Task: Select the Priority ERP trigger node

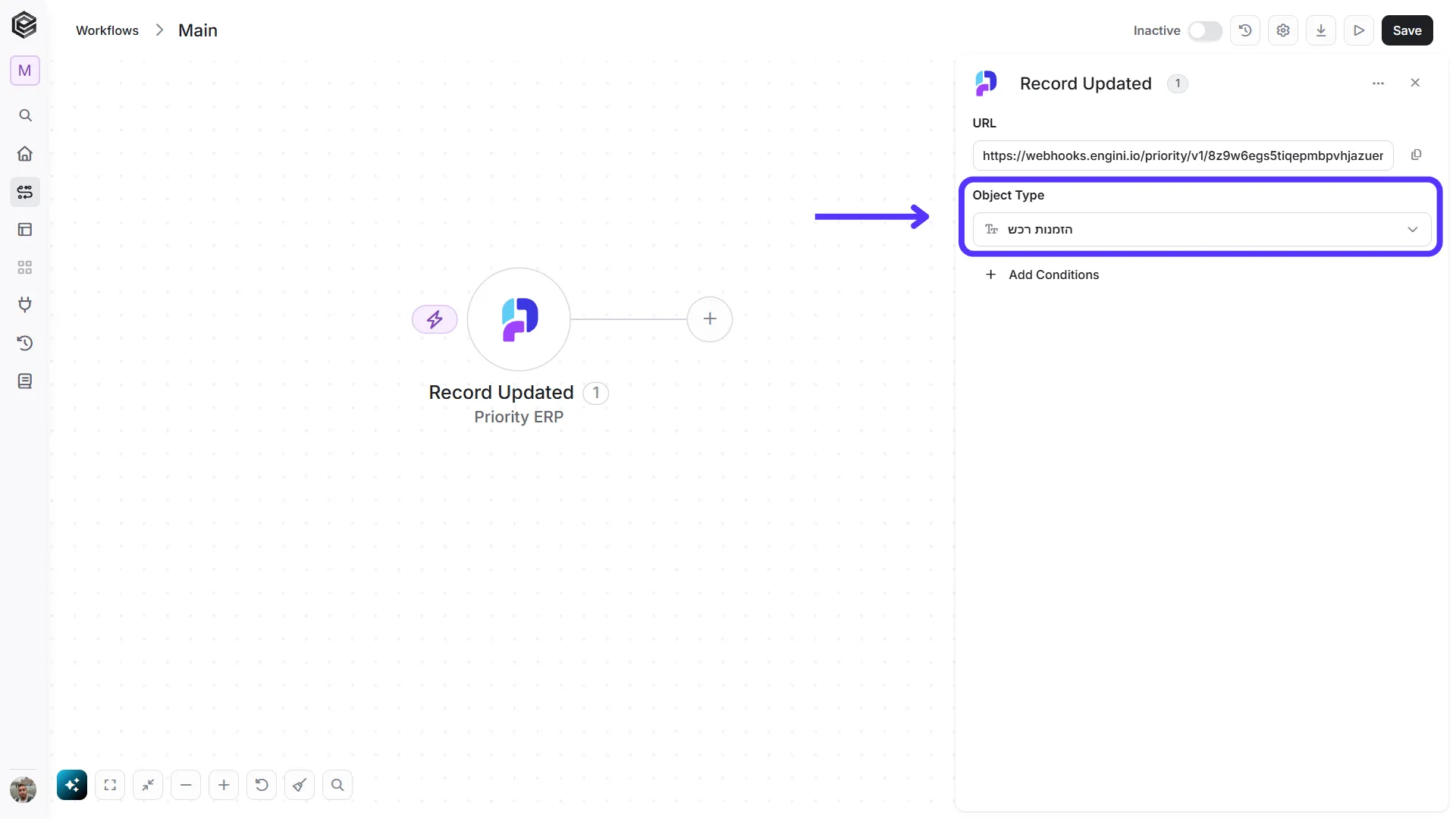Action: coord(519,319)
